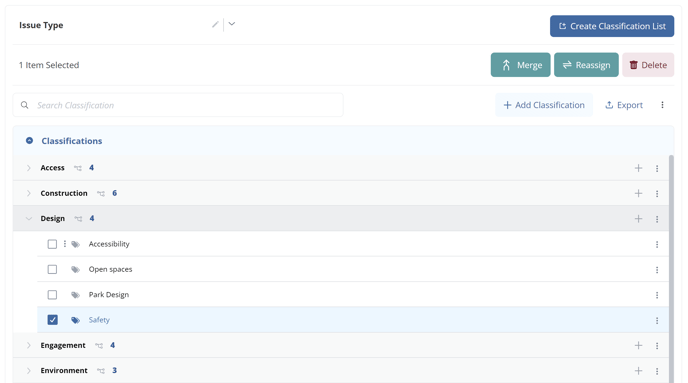Open options menu for Access row
The width and height of the screenshot is (688, 383).
[657, 168]
